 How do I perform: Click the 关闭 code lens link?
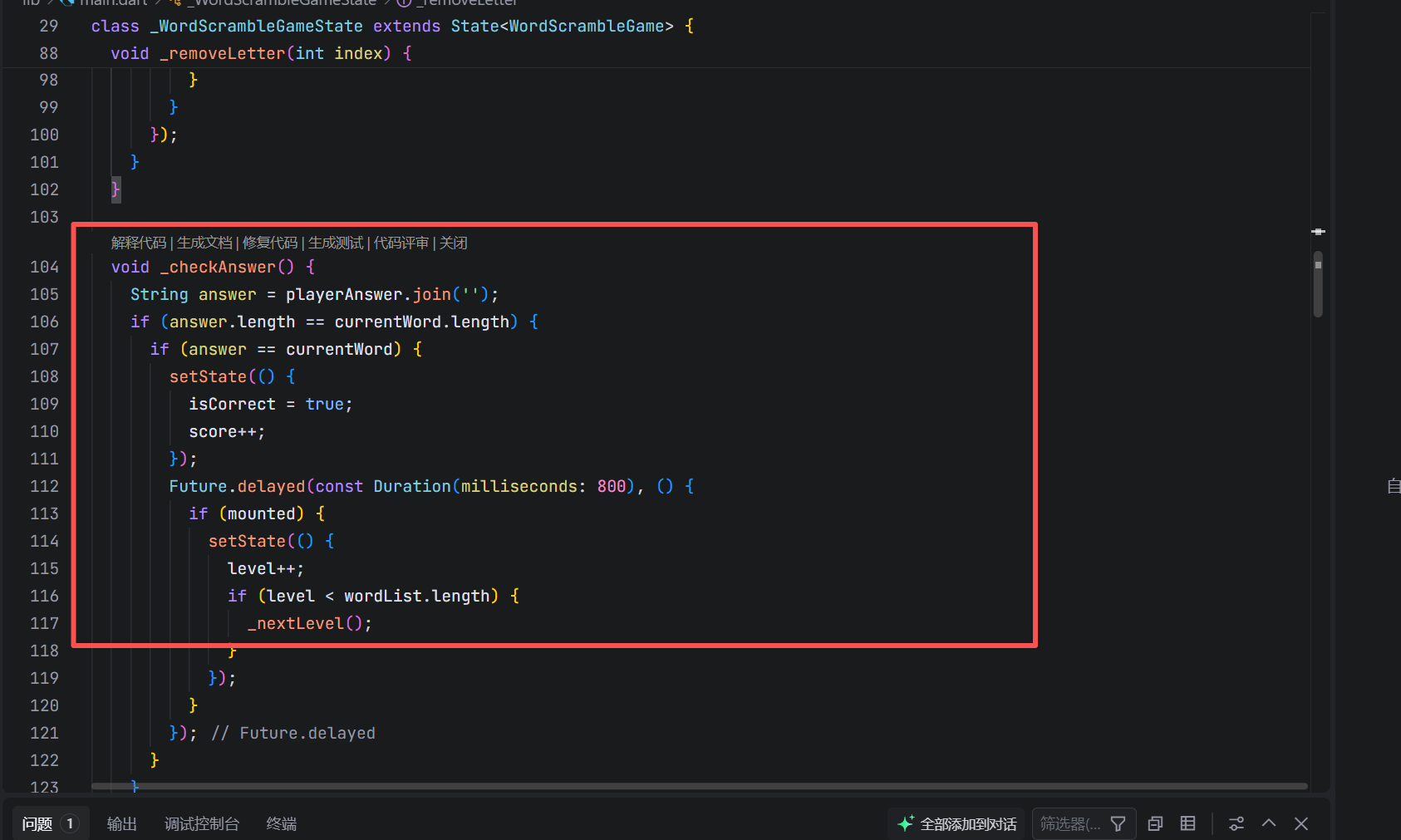(x=454, y=243)
